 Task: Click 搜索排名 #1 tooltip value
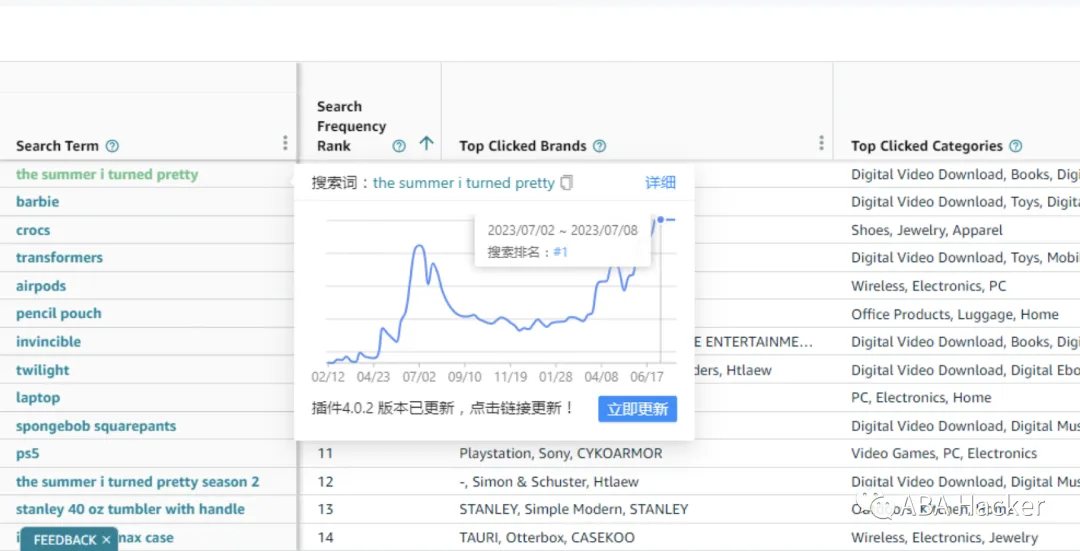click(x=561, y=252)
